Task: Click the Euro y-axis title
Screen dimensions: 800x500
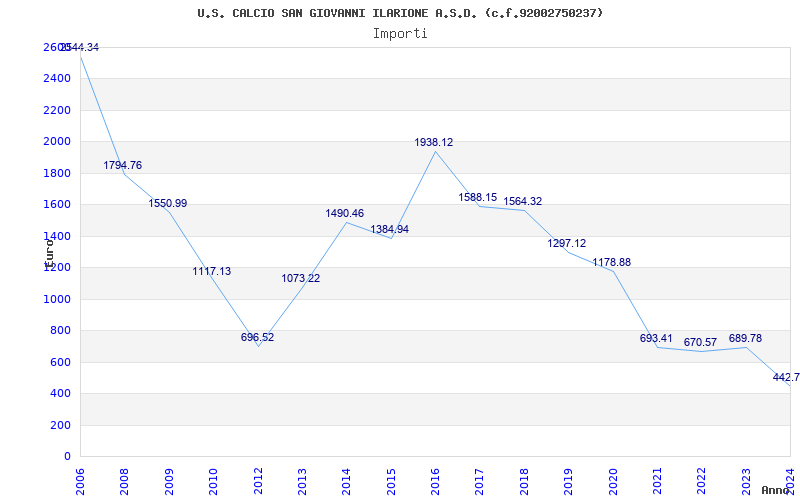Action: [x=49, y=253]
